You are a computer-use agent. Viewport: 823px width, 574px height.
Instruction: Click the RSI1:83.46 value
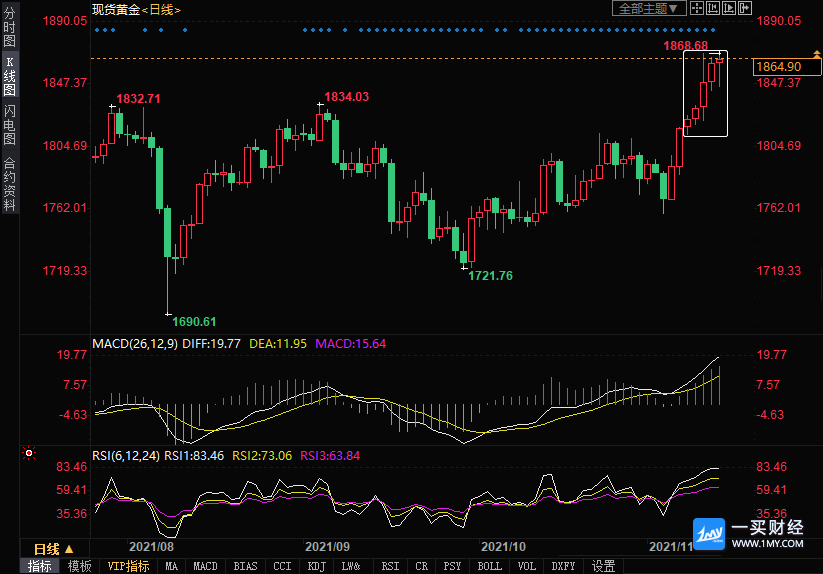194,455
